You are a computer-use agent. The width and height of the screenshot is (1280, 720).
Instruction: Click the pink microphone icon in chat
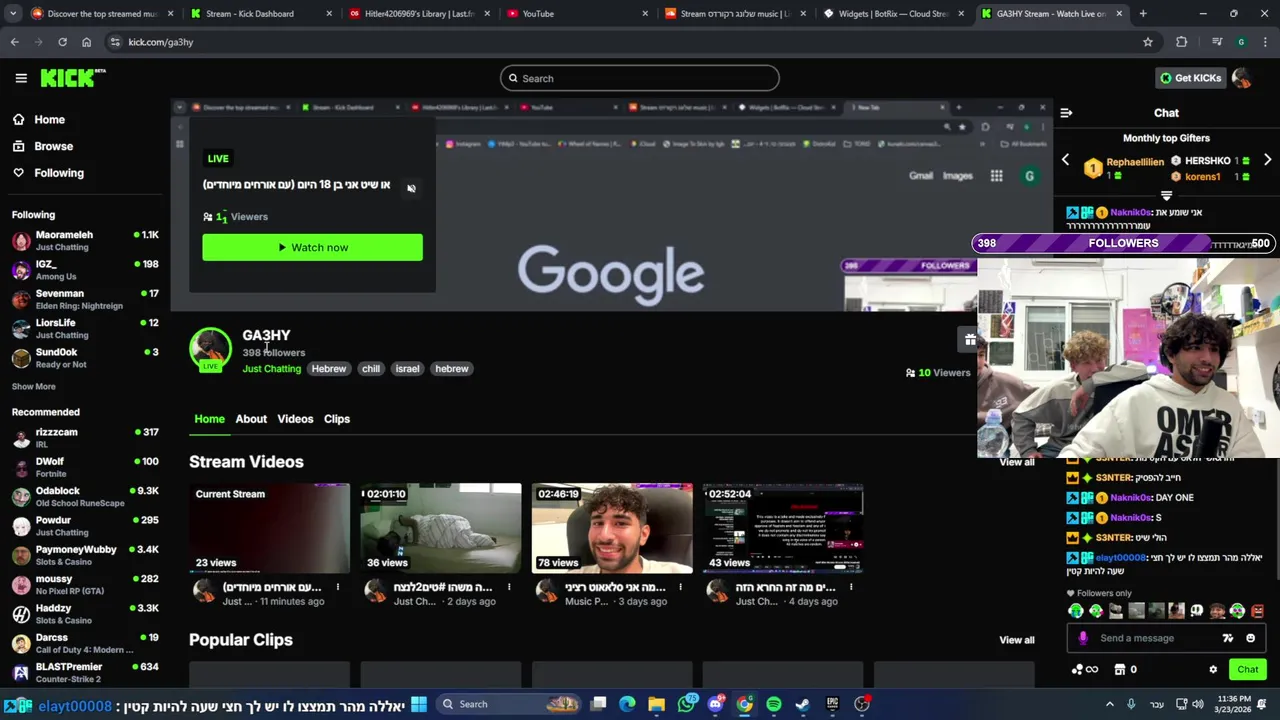[1082, 638]
